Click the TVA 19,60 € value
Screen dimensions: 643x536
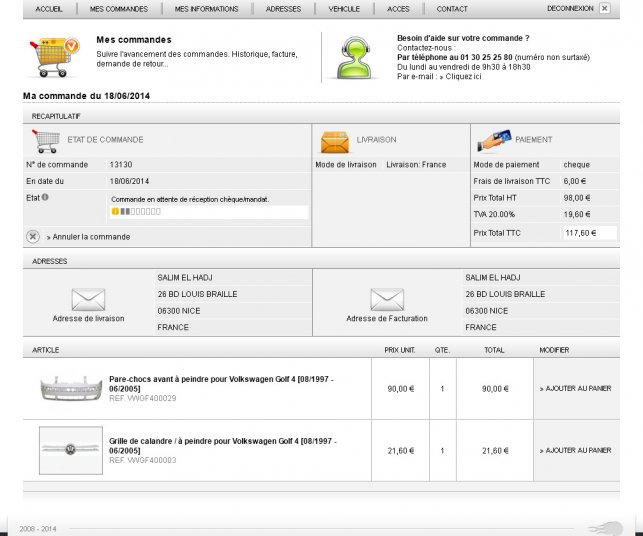(x=577, y=214)
